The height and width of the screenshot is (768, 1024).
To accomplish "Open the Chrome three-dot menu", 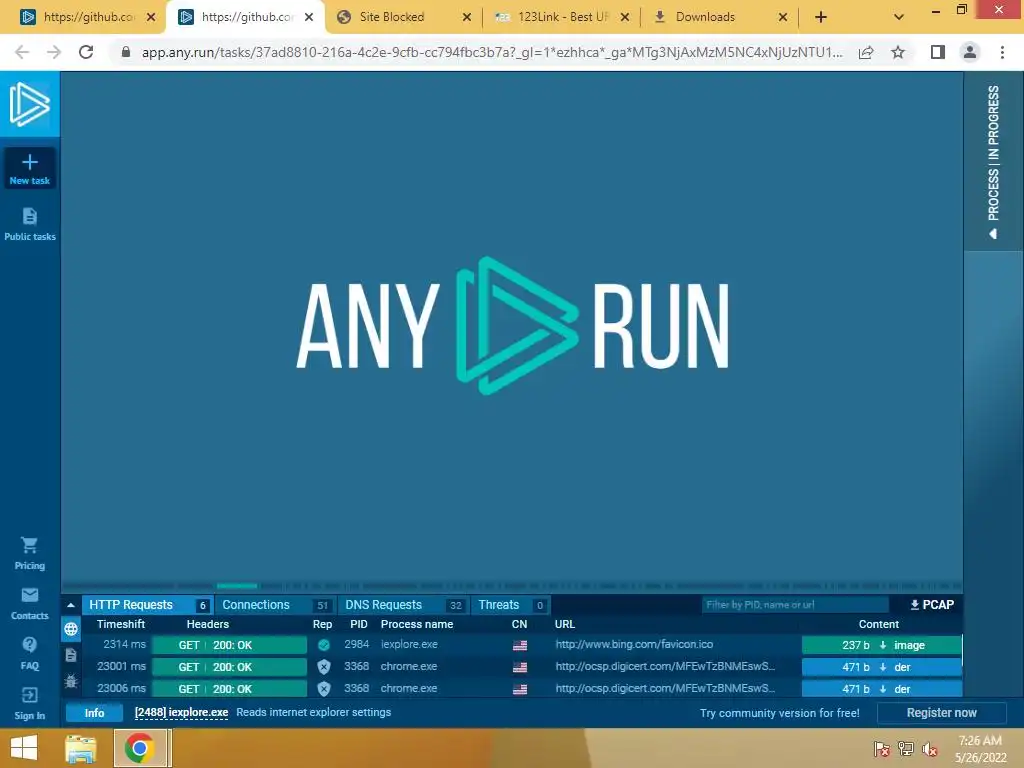I will [x=1002, y=52].
